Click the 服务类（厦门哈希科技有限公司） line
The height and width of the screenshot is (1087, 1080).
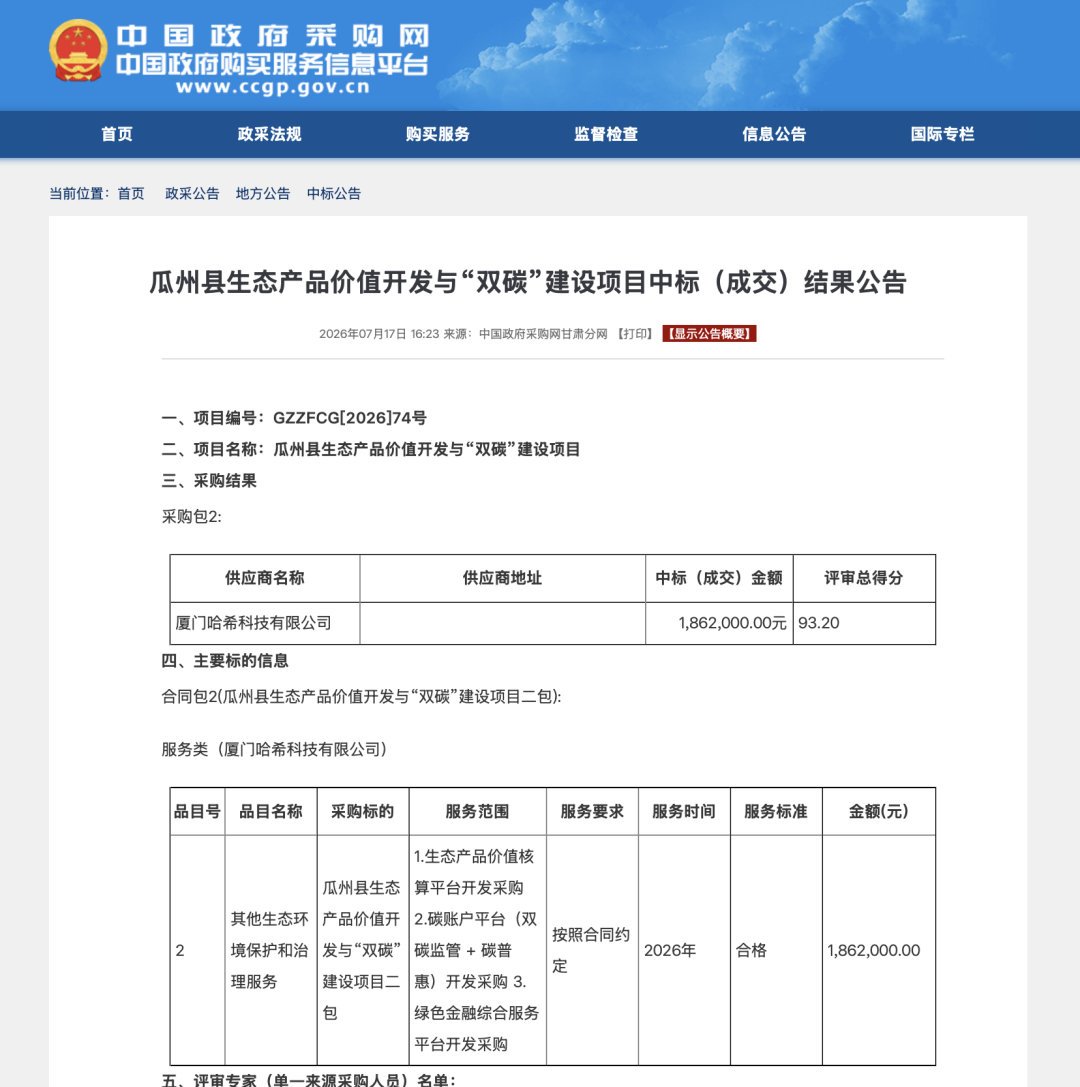(x=277, y=749)
